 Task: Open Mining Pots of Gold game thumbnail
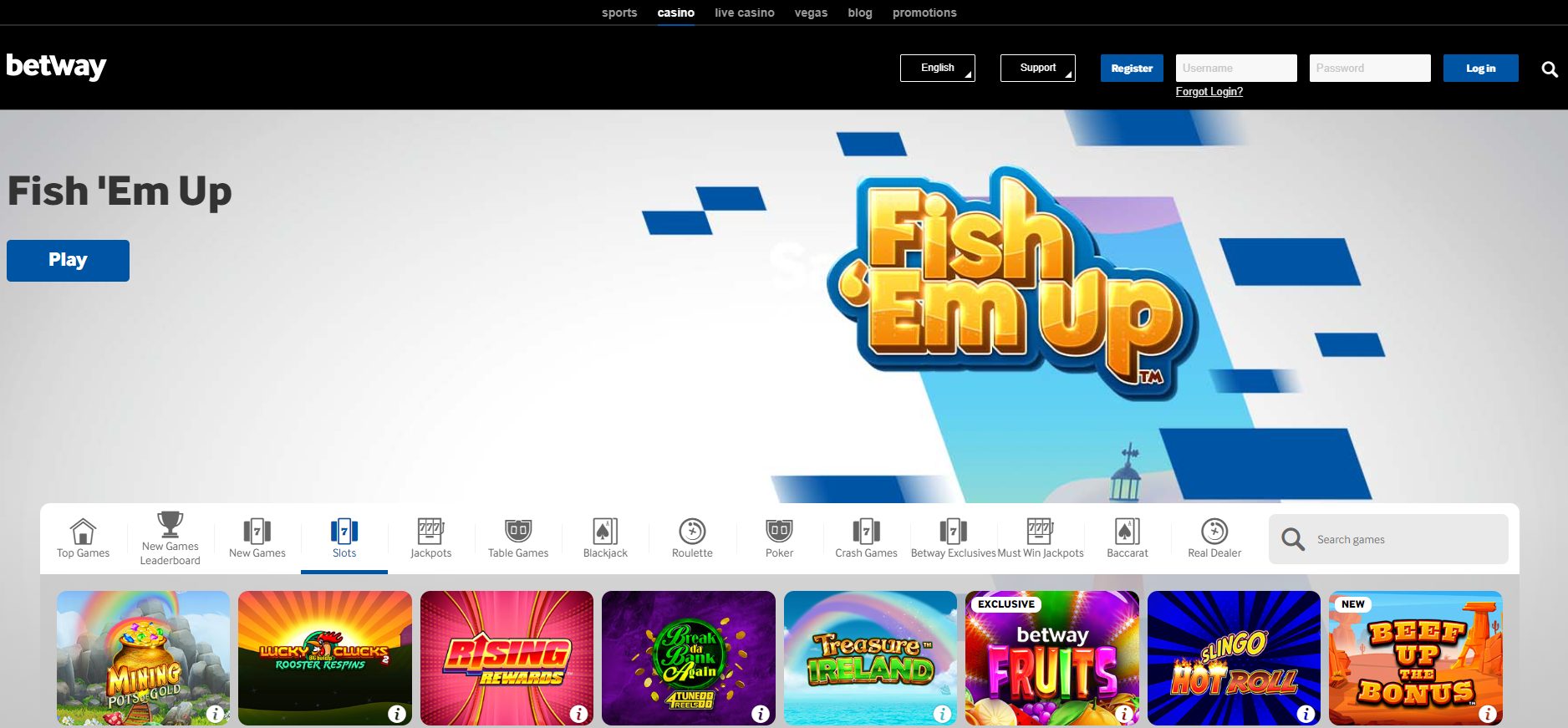click(x=143, y=658)
